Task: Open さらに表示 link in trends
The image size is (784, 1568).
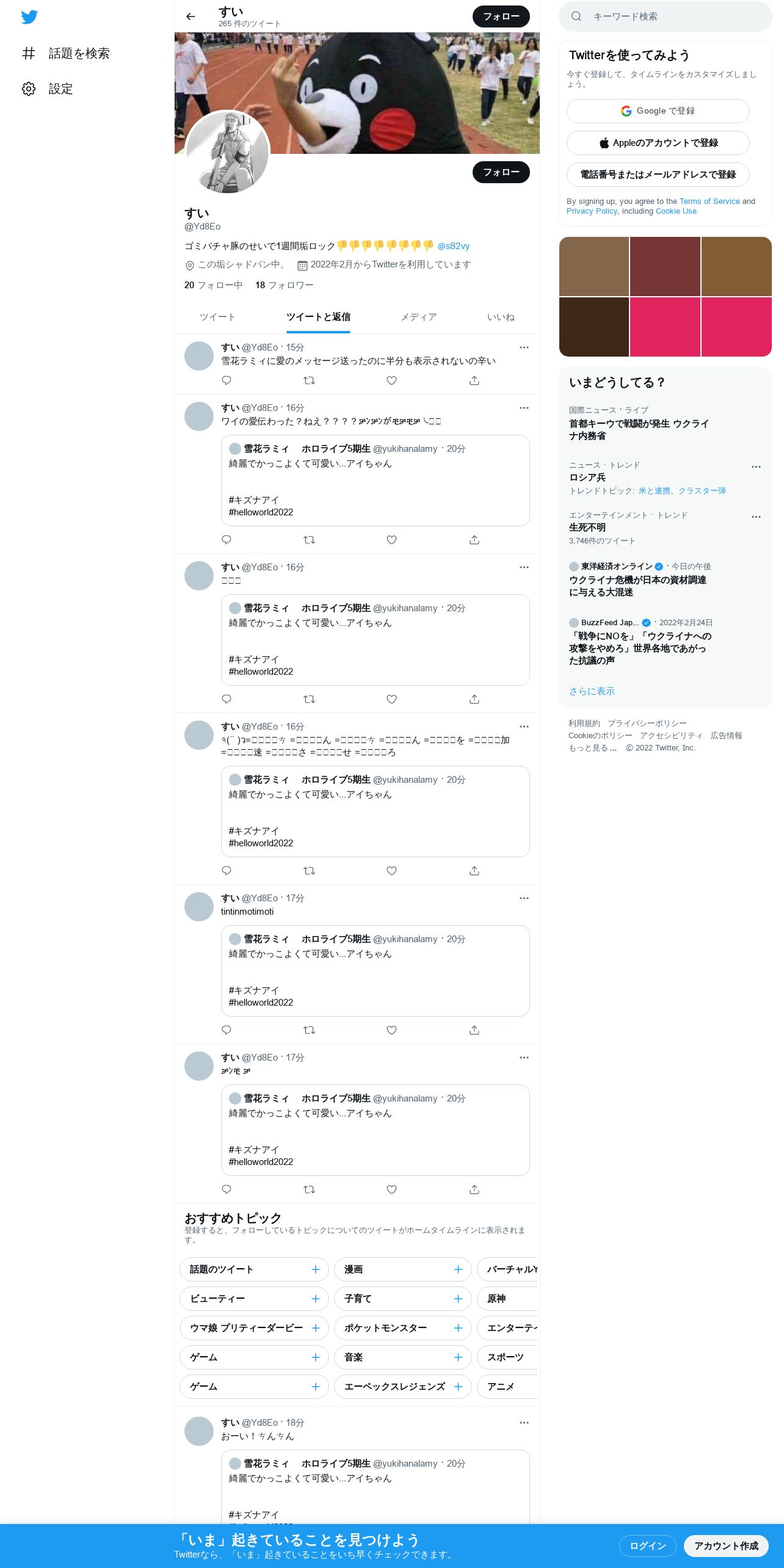Action: pos(592,691)
